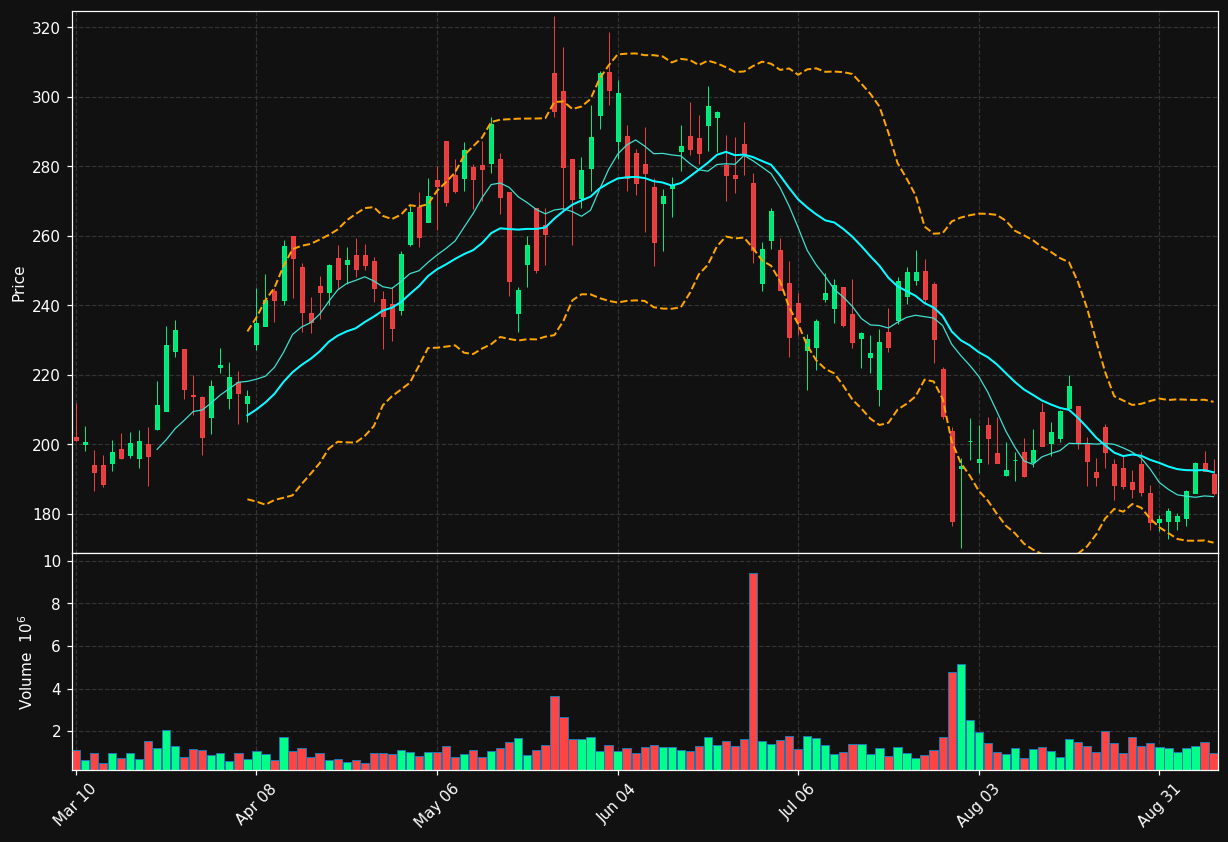
Task: Click the 4 volume axis label
Action: coord(57,690)
